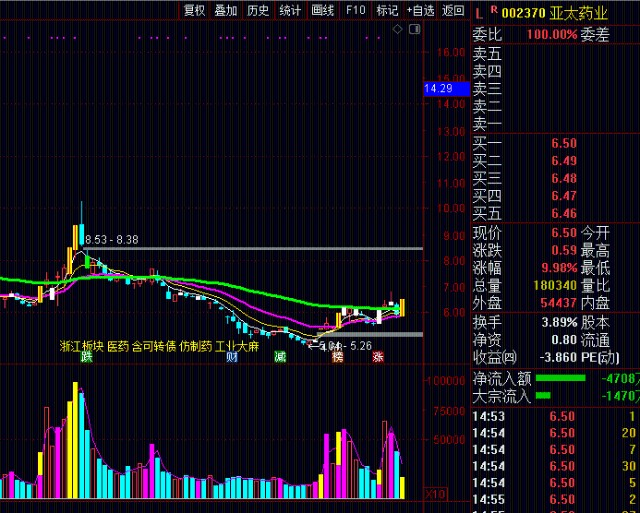640x513 pixels.
Task: Click the red L marker beside the stock code
Action: tap(479, 13)
